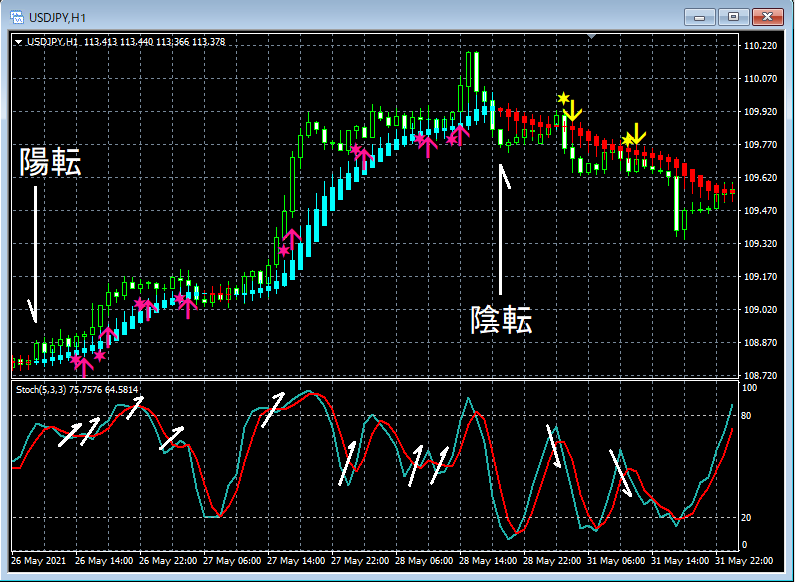Click the 108.720 price scale label
The image size is (796, 582).
point(760,376)
